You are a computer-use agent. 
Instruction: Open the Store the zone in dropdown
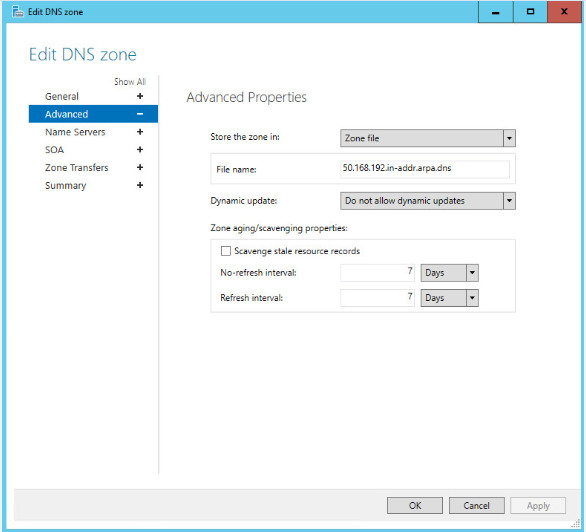[x=428, y=138]
